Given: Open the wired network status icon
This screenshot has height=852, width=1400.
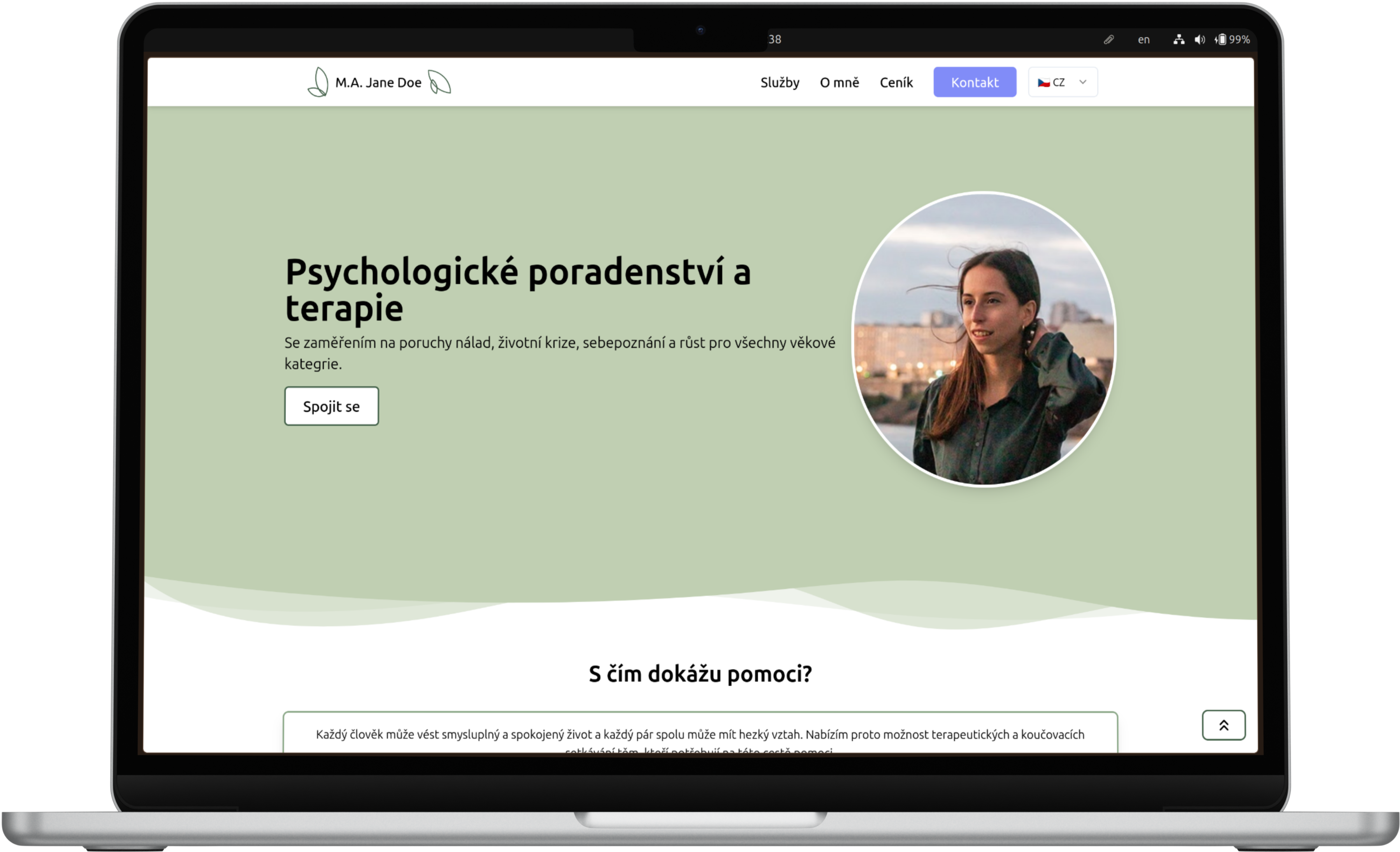Looking at the screenshot, I should click(1179, 40).
